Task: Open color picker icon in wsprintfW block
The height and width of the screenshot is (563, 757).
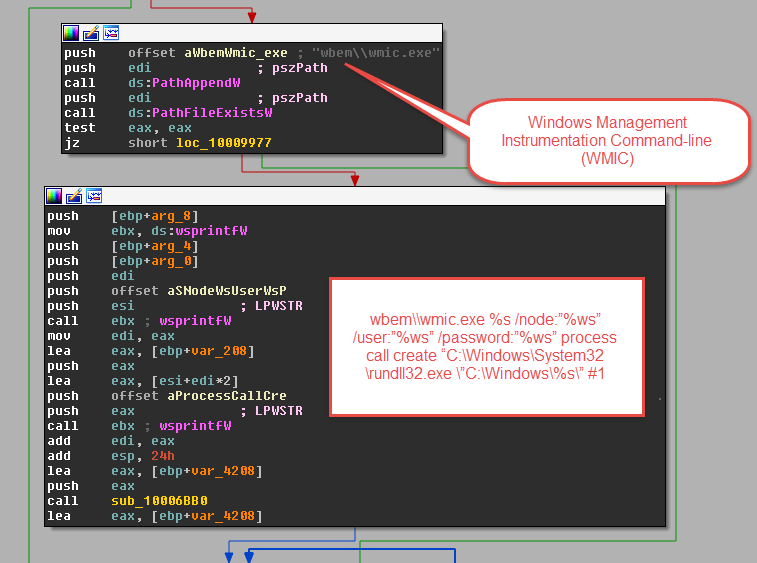Action: (x=55, y=195)
